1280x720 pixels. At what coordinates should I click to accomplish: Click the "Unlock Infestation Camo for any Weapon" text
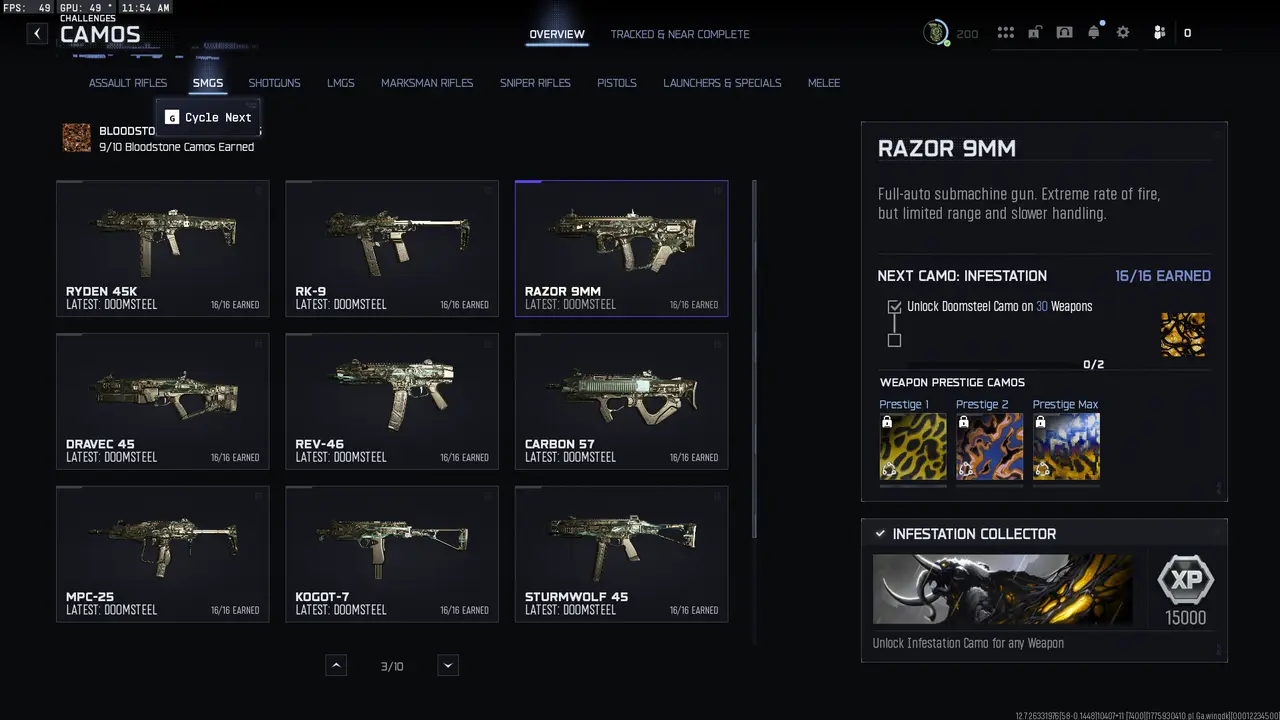(x=968, y=643)
